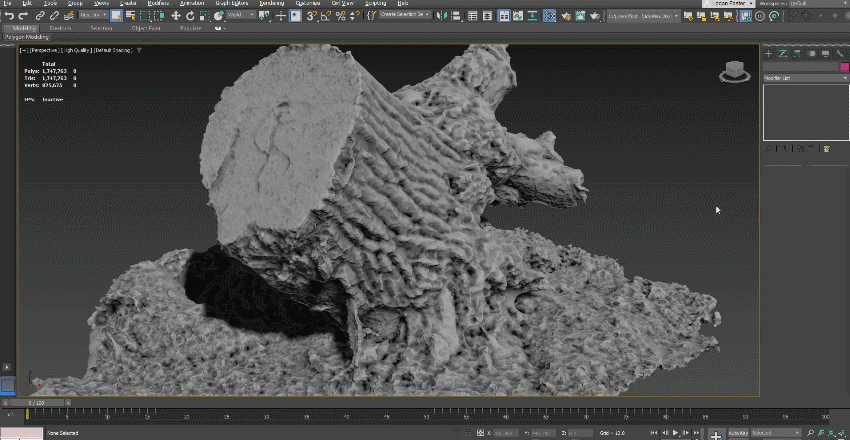Select the Rotate transform tool
This screenshot has width=850, height=440.
click(x=190, y=16)
